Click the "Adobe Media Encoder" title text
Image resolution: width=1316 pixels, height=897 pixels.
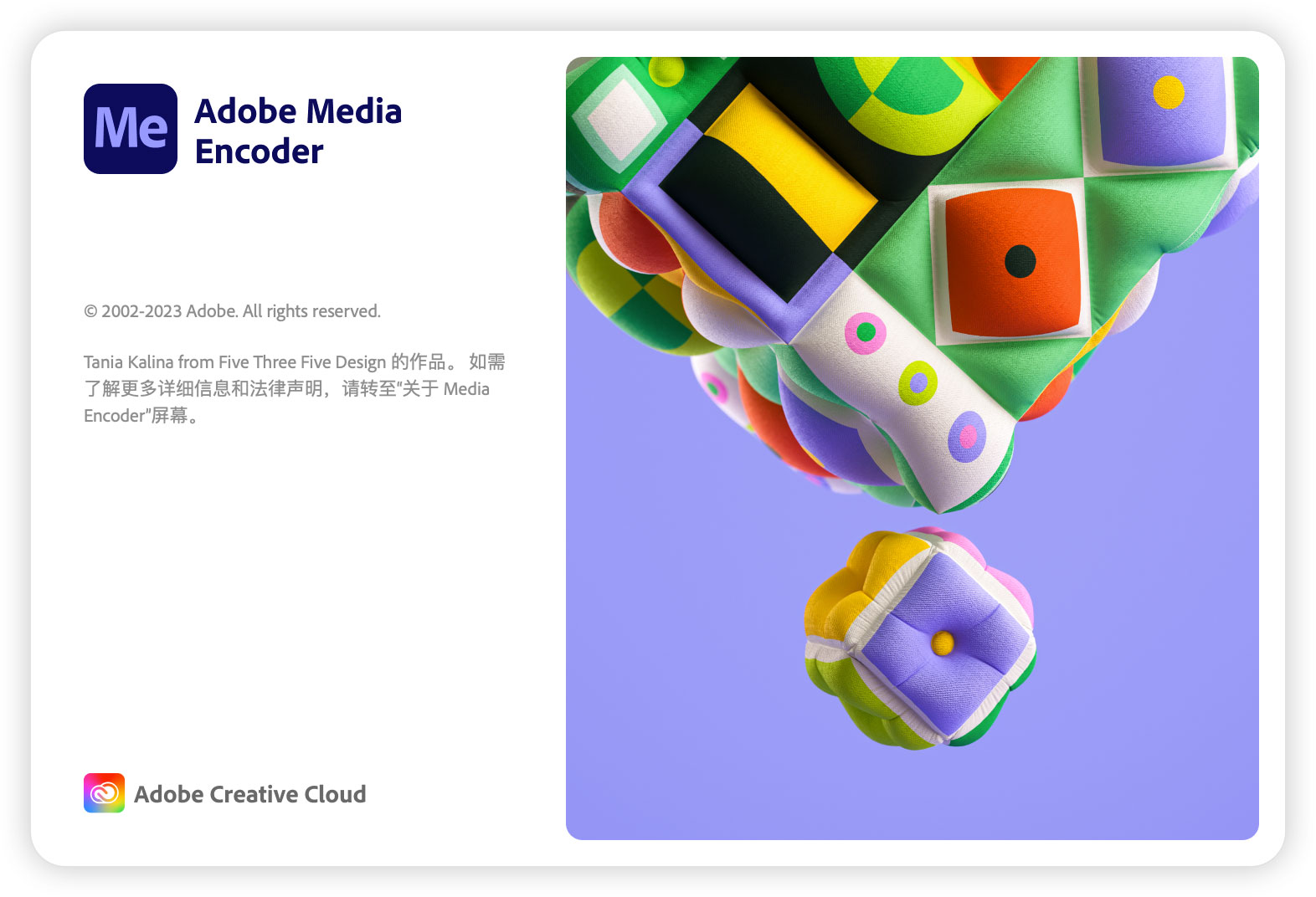298,131
